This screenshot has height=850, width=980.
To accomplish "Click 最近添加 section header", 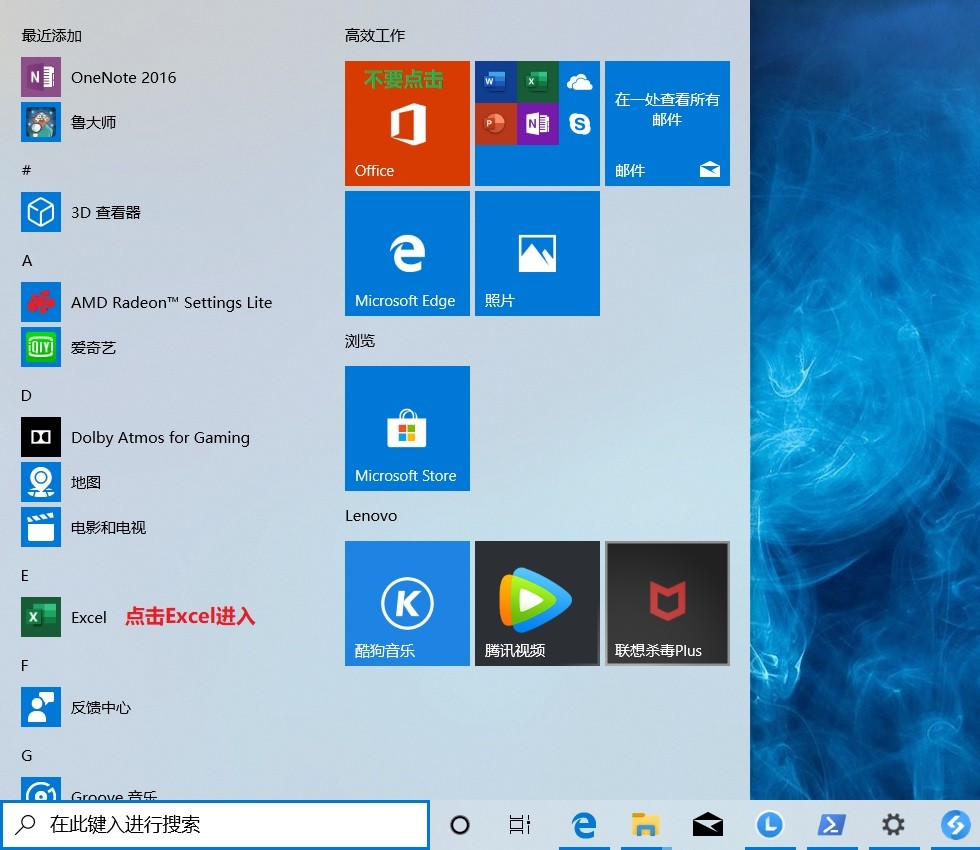I will click(x=52, y=36).
